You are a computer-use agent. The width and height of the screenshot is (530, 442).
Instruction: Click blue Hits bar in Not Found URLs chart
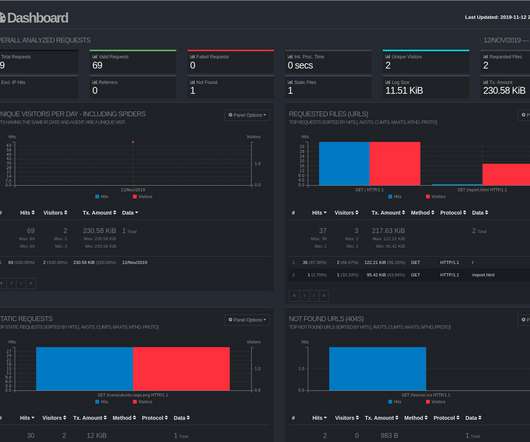click(378, 369)
